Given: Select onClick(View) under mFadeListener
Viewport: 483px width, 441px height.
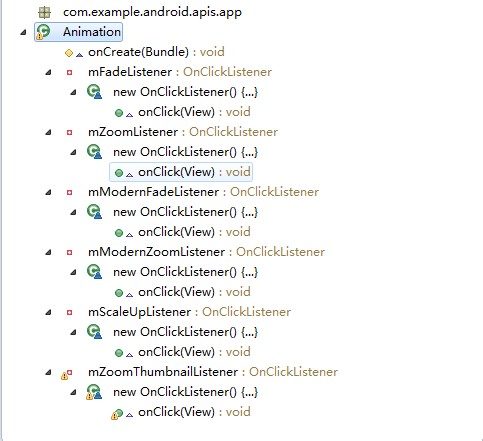Looking at the screenshot, I should [x=194, y=112].
